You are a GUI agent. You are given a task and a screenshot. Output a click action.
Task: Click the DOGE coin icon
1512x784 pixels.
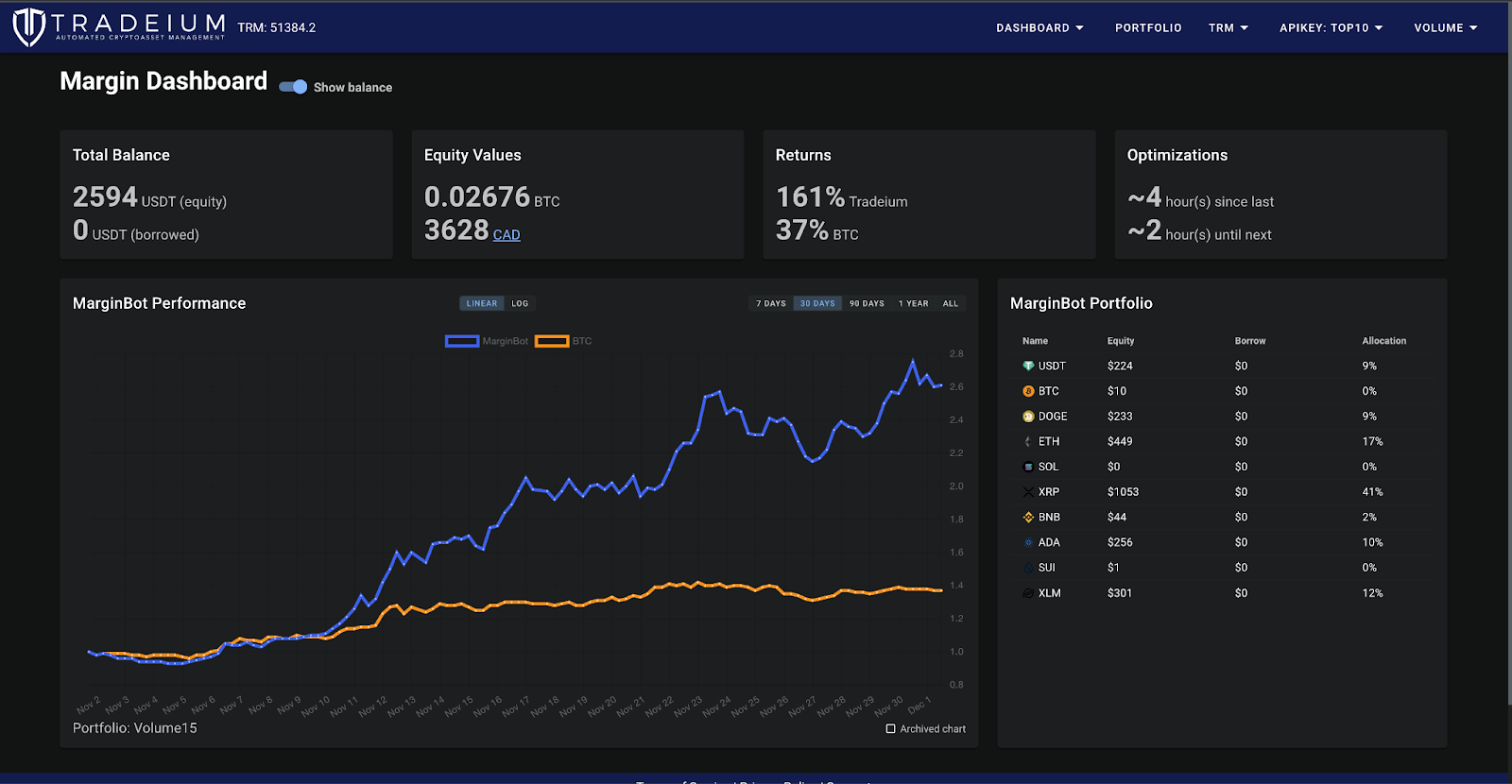point(1028,417)
